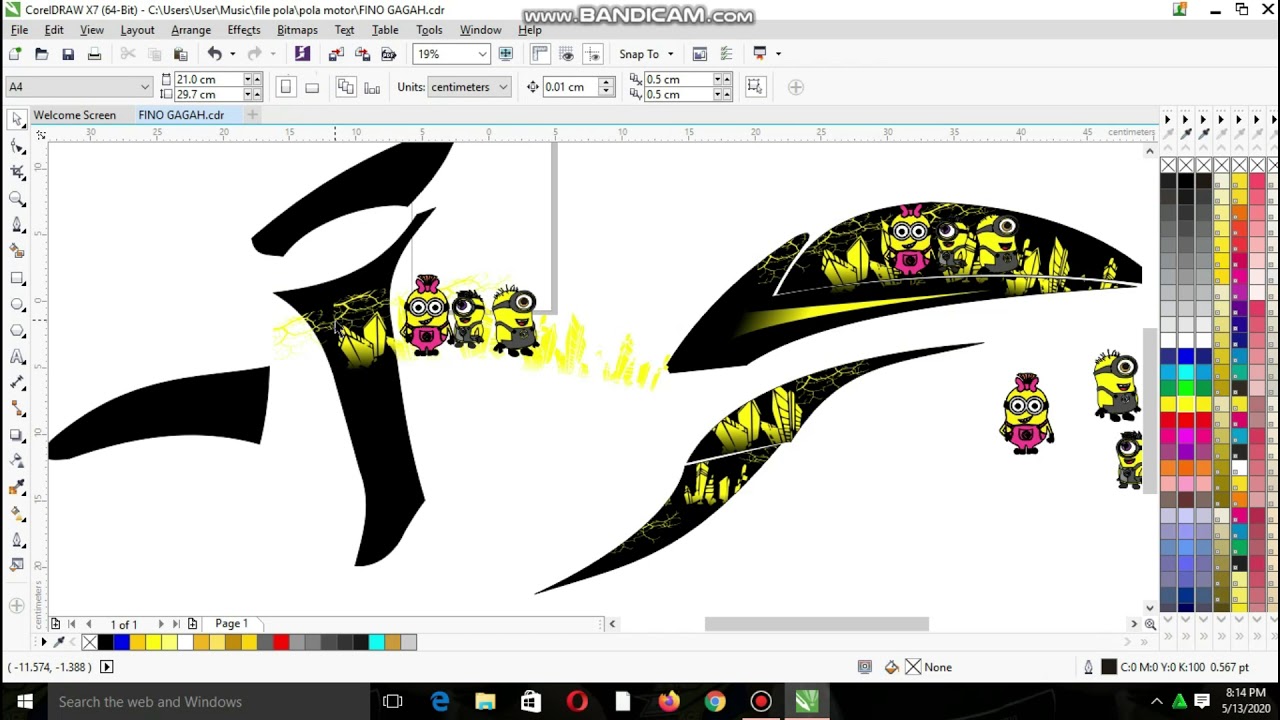Select the Zoom tool in toolbox
The width and height of the screenshot is (1280, 720).
coord(17,199)
